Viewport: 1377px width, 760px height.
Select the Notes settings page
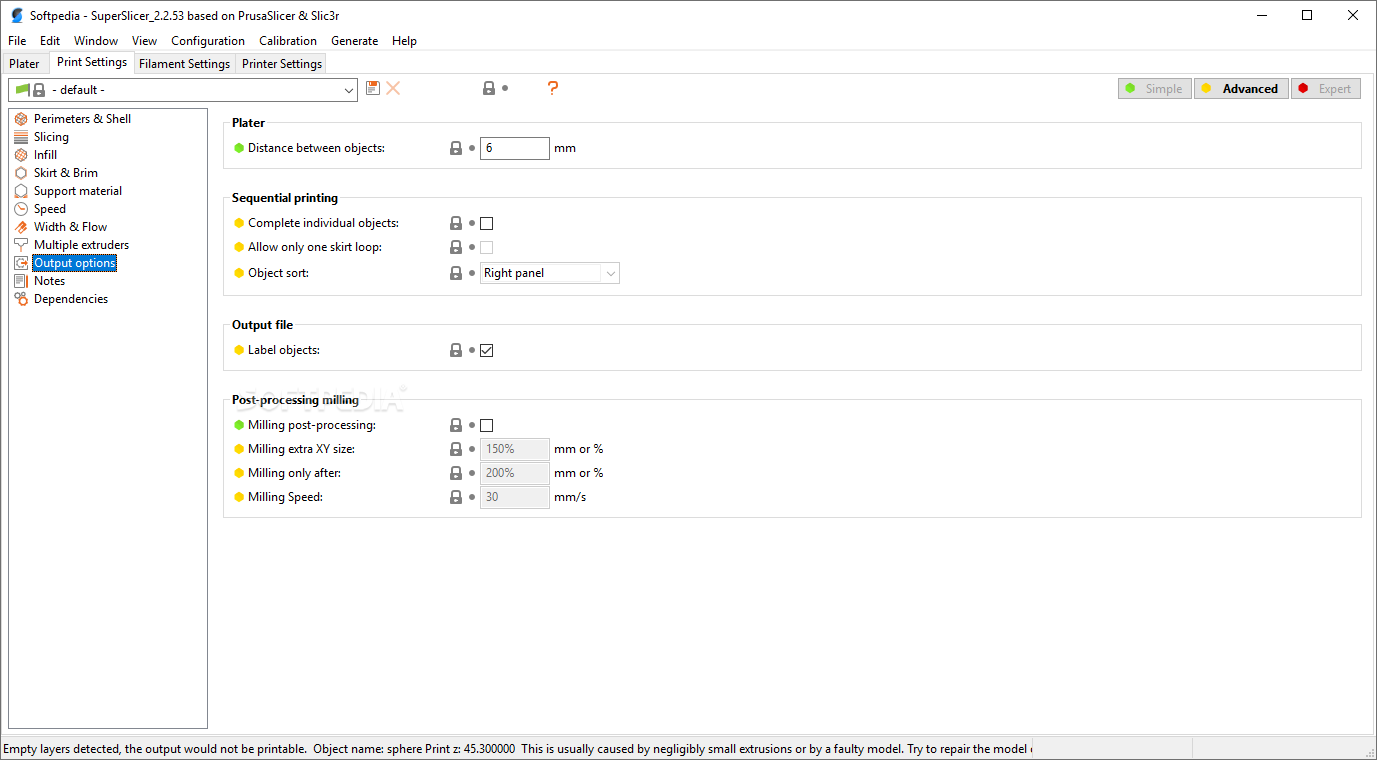pyautogui.click(x=49, y=281)
